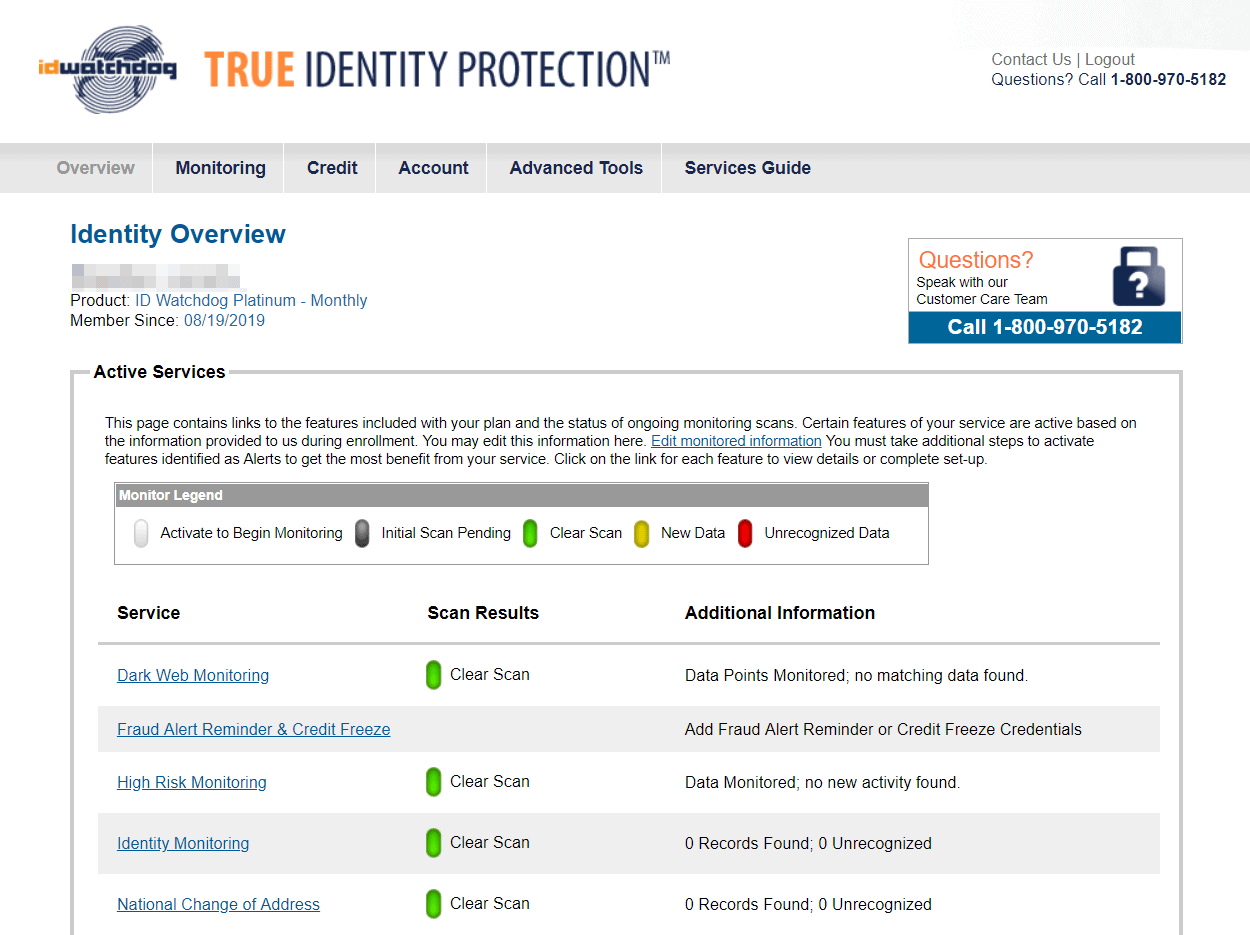1250x935 pixels.
Task: Open High Risk Monitoring link
Action: (192, 783)
